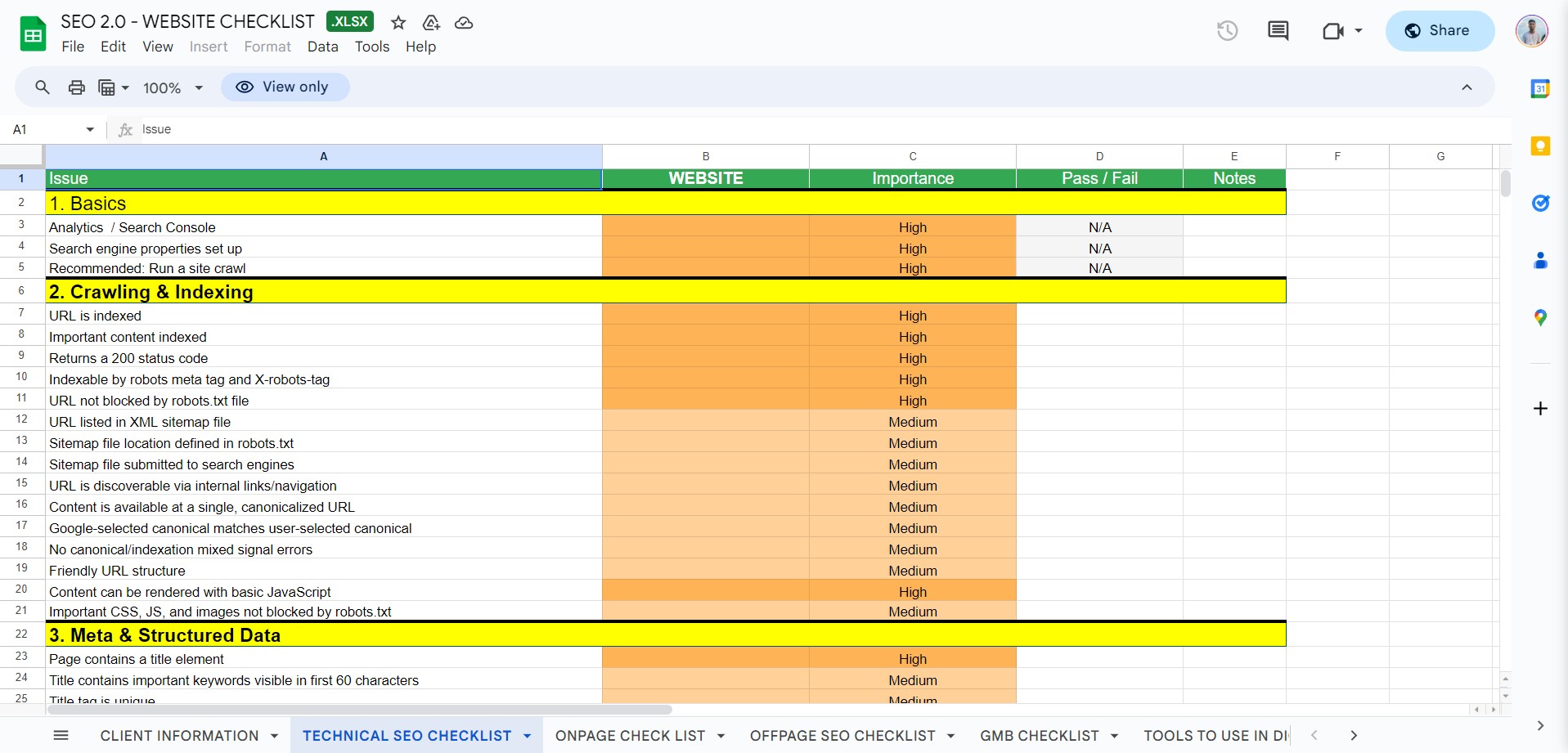1568x753 pixels.
Task: Open TECHNICAL SEO CHECKLIST tab options arrow
Action: pos(527,736)
